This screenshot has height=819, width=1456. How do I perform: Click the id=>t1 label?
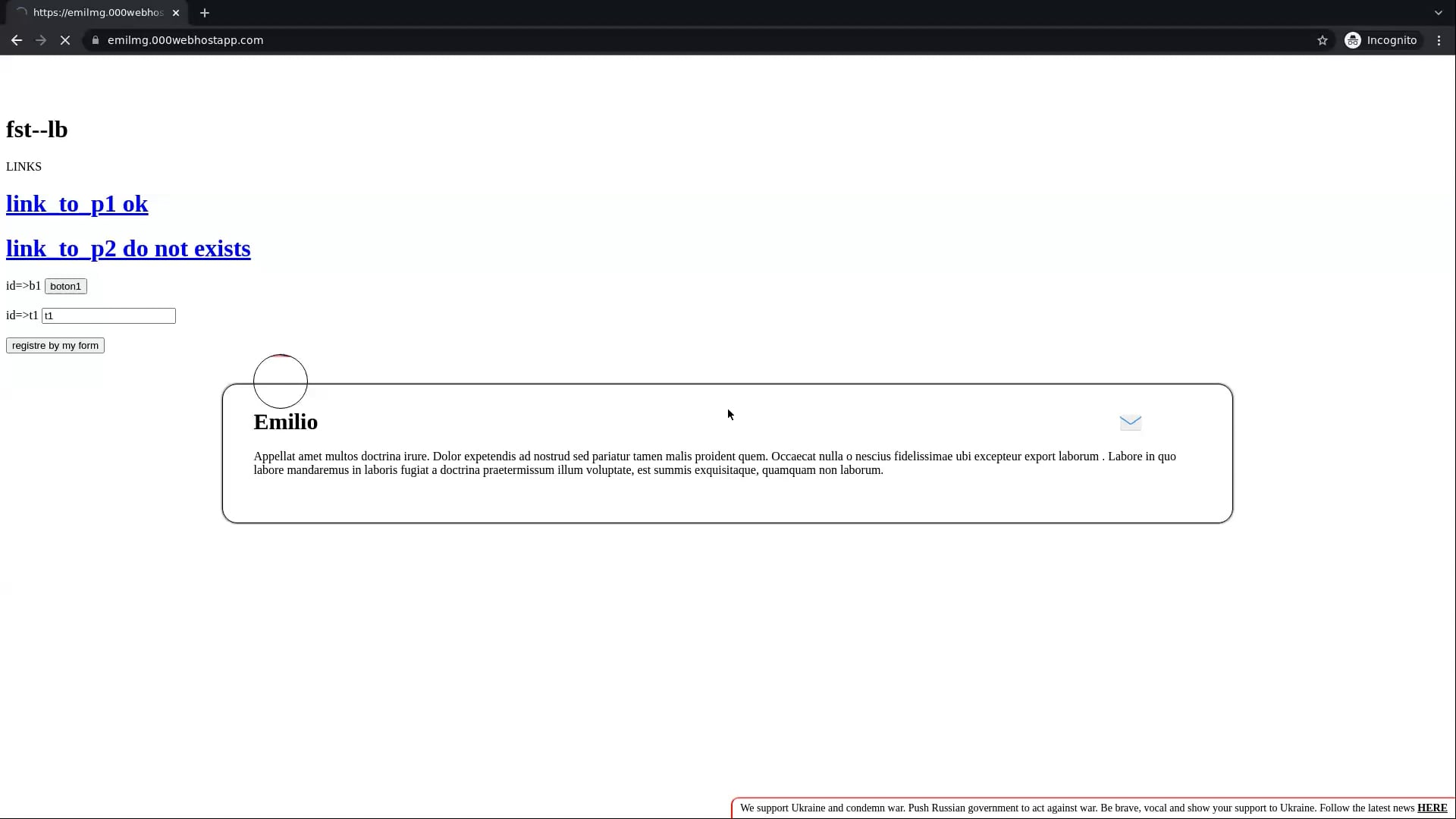[x=22, y=315]
